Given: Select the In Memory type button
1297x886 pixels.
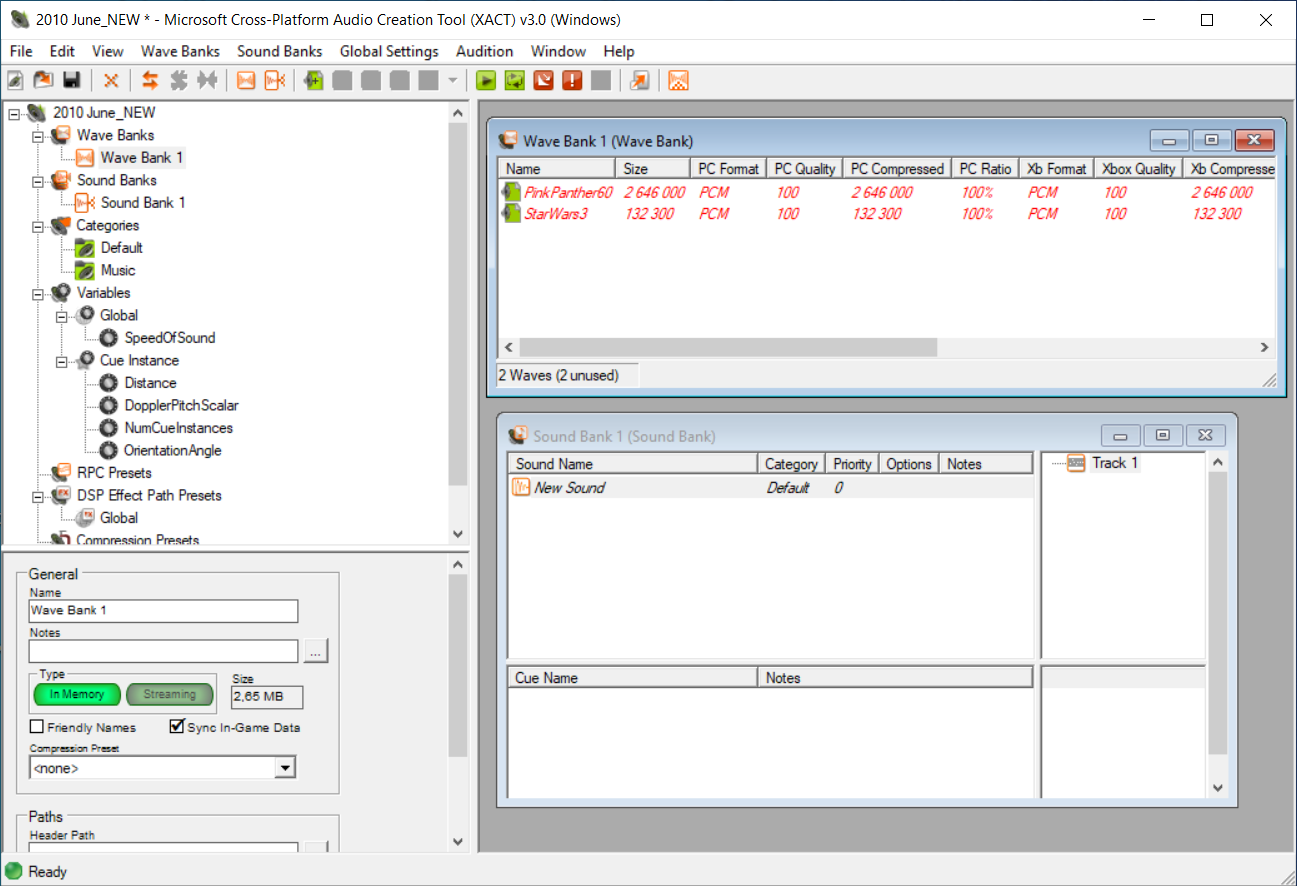Looking at the screenshot, I should (x=77, y=694).
